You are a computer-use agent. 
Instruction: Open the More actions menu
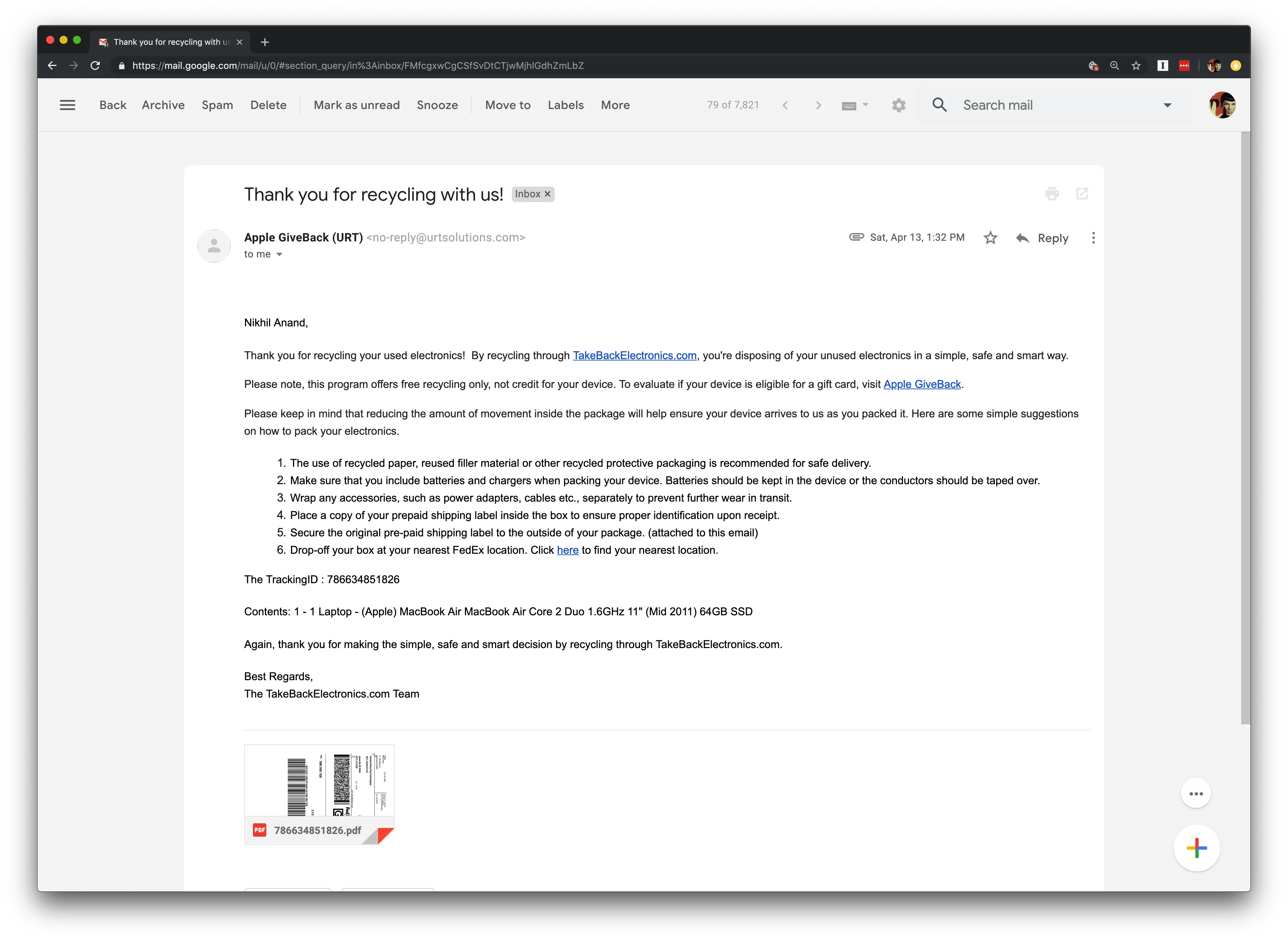point(615,105)
